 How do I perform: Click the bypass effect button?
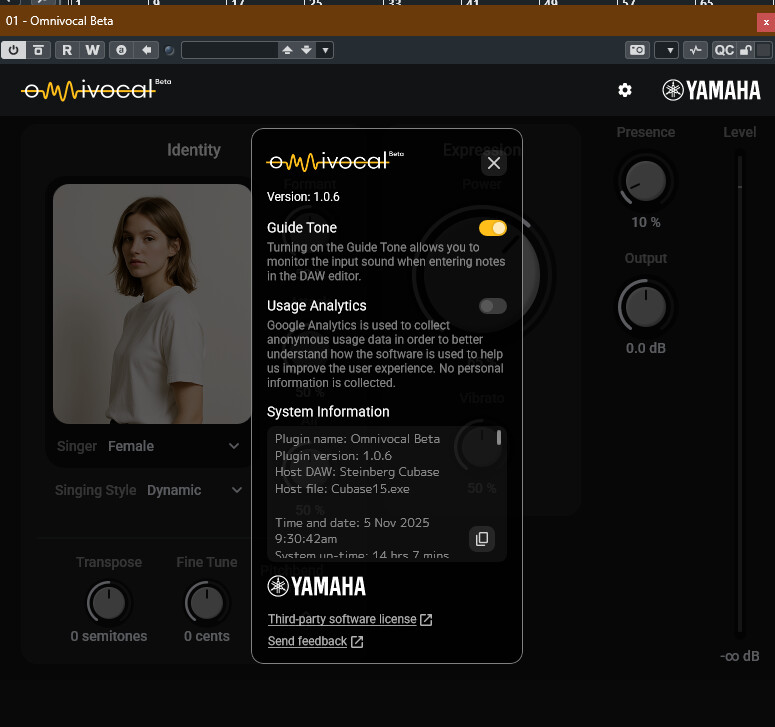pos(38,50)
